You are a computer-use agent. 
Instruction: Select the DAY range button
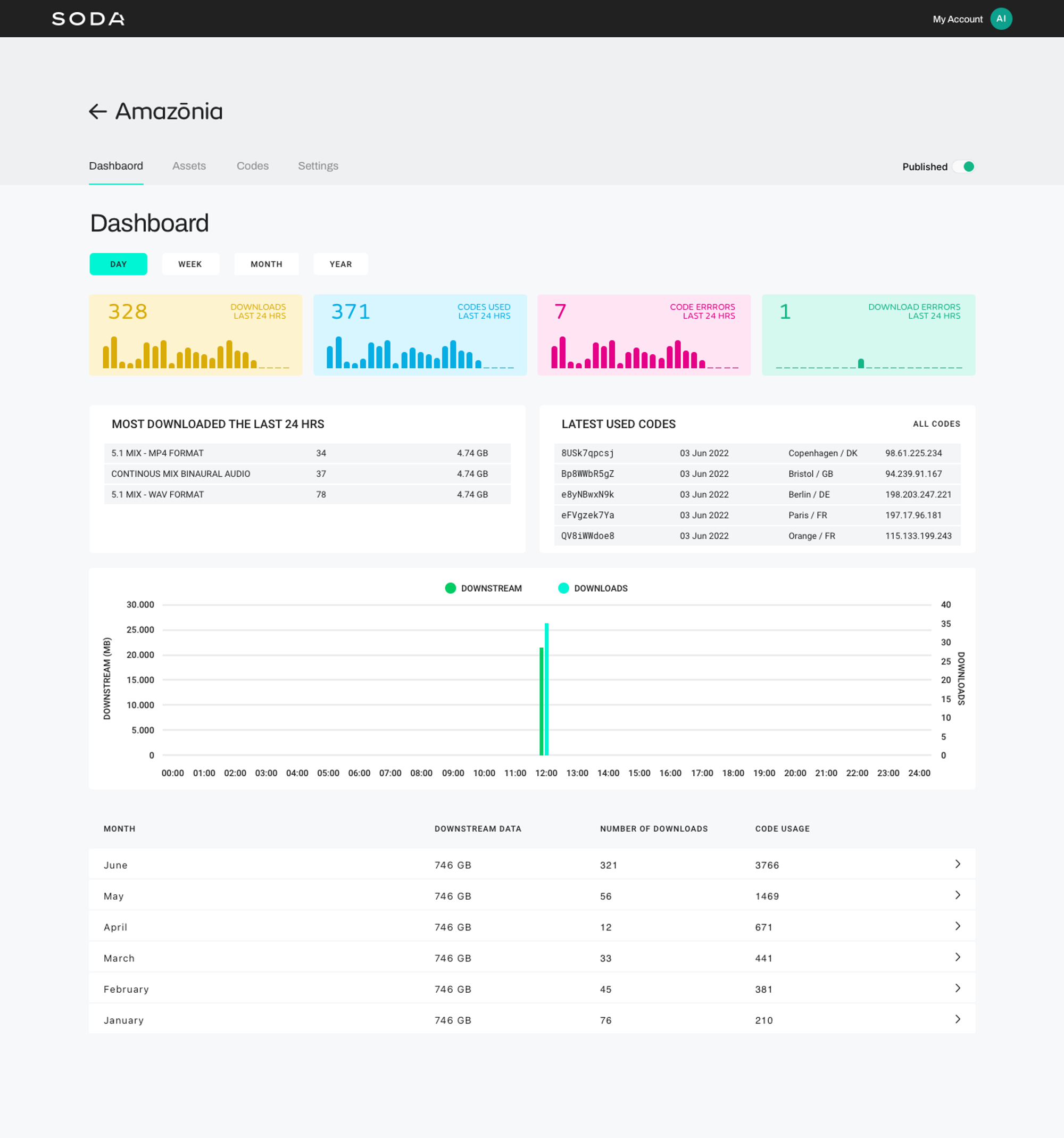(x=119, y=264)
